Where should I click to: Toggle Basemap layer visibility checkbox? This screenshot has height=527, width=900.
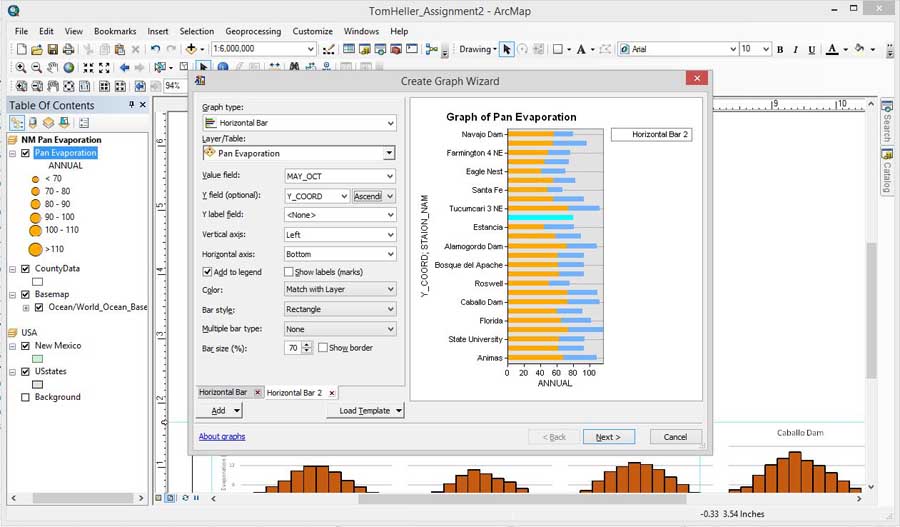pyautogui.click(x=25, y=294)
